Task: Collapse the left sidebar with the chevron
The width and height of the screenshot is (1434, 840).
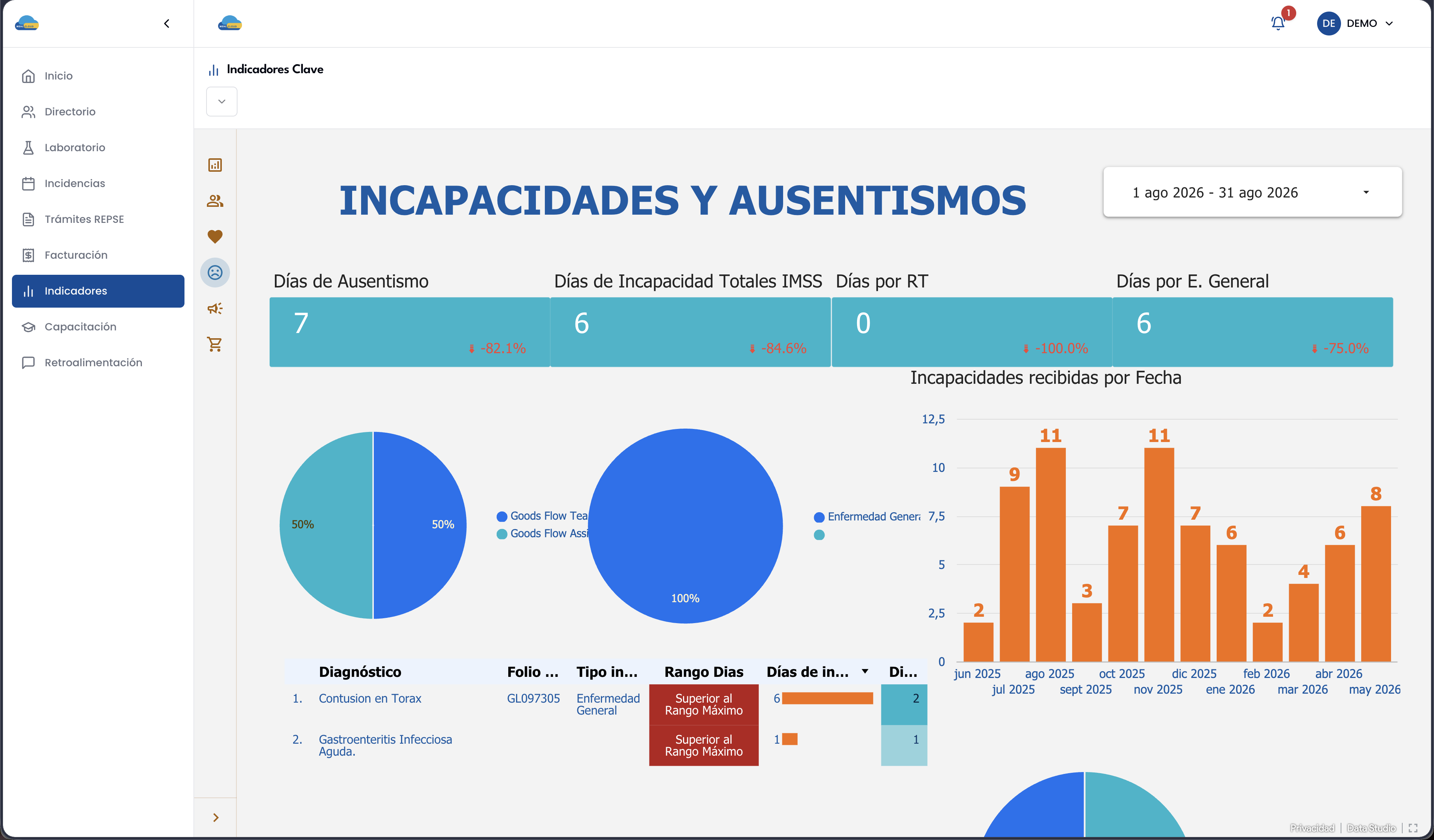Action: (x=166, y=23)
